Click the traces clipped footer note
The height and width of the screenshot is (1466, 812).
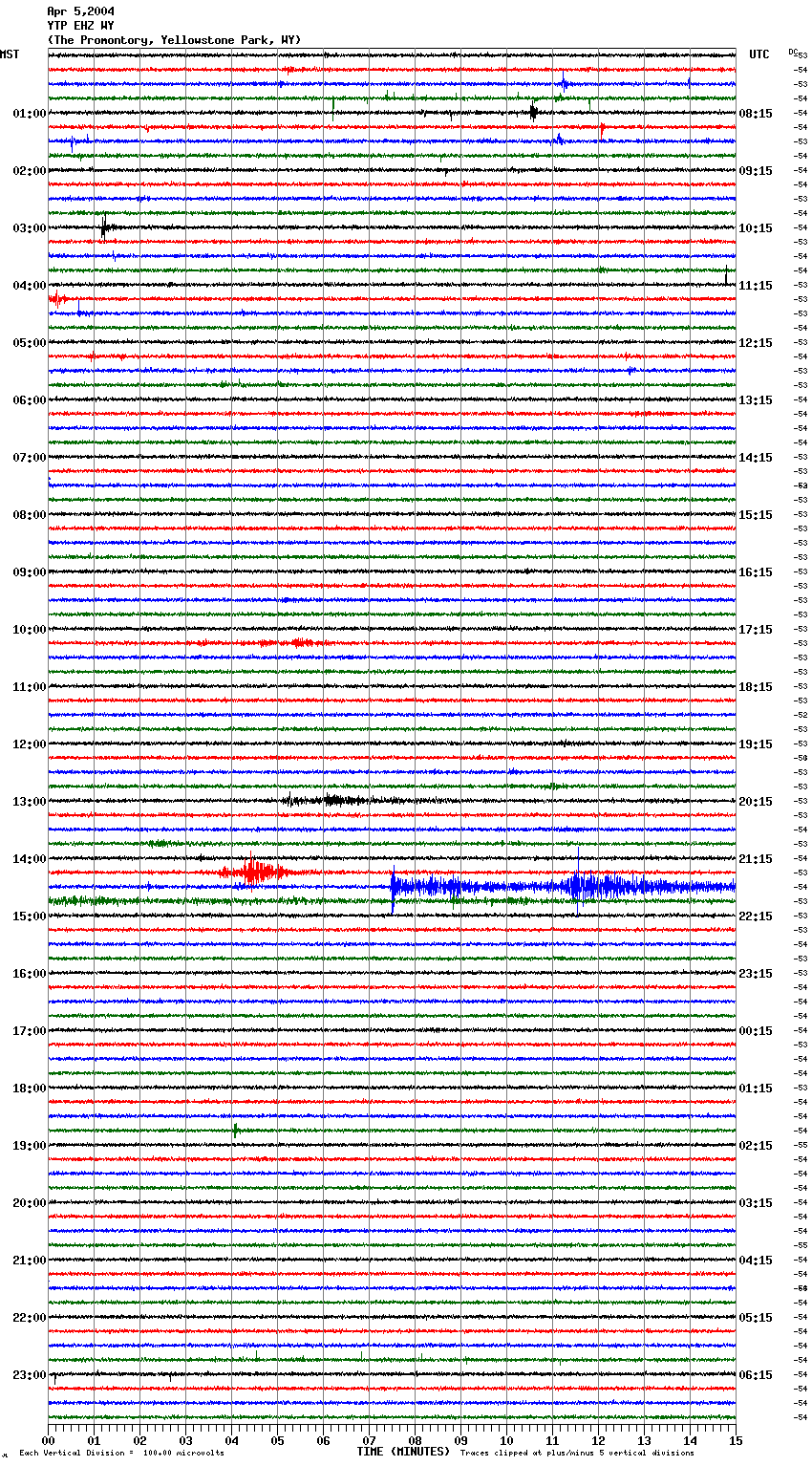pos(577,1453)
